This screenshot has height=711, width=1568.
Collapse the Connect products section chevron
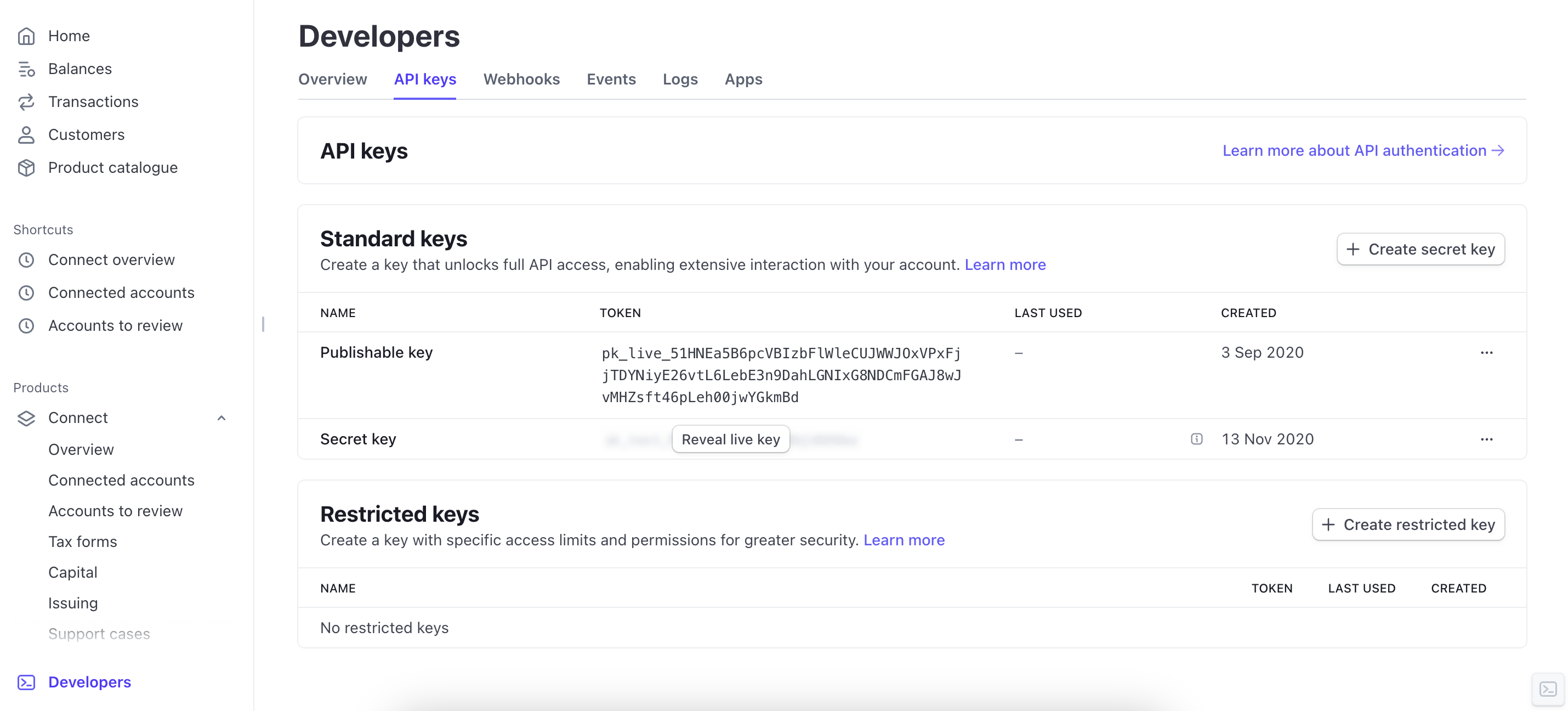(221, 418)
